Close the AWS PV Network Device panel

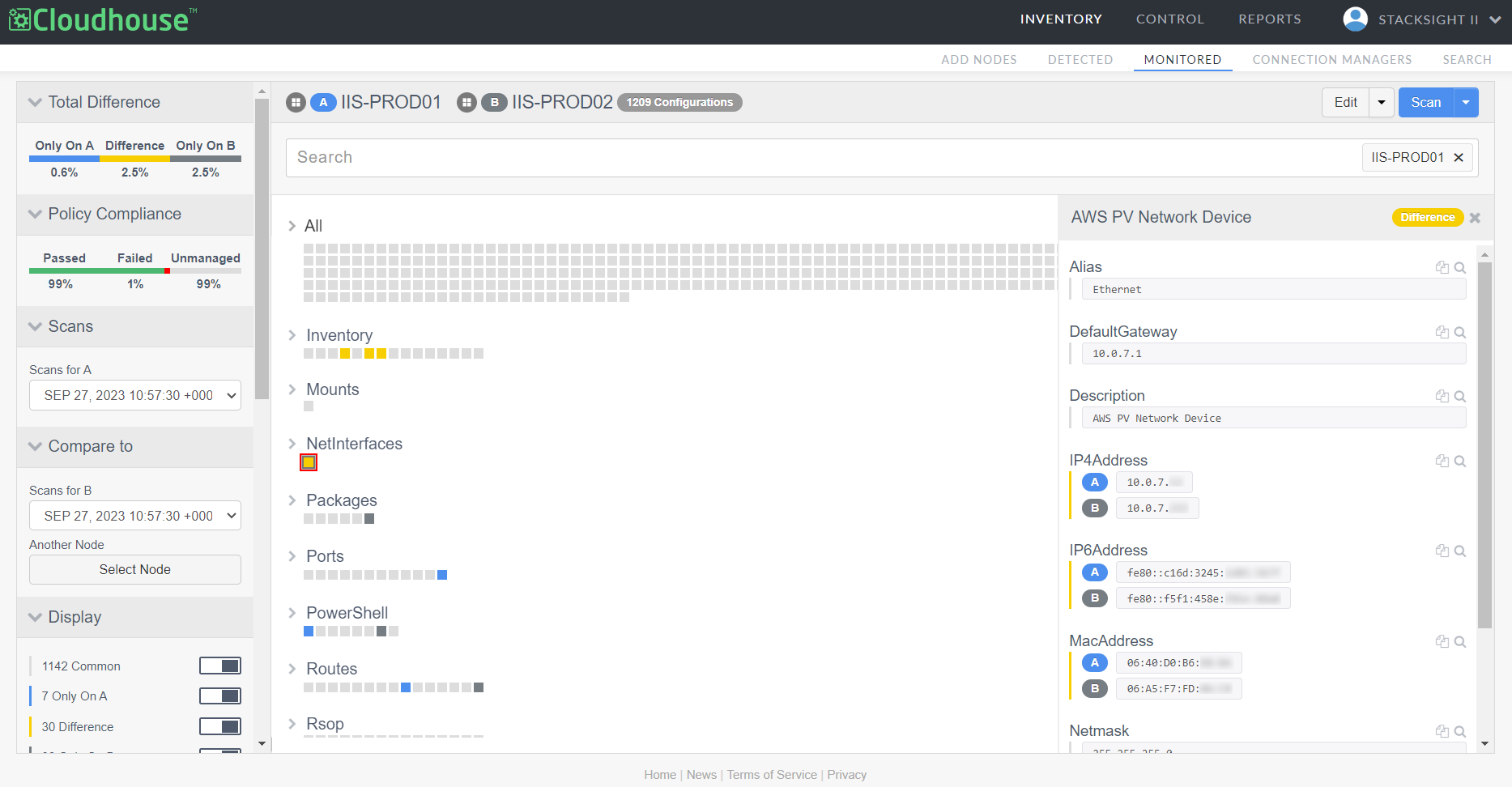tap(1475, 218)
